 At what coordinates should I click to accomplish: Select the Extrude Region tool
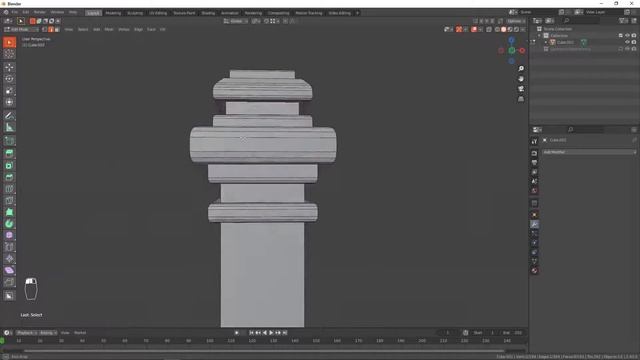[9, 154]
